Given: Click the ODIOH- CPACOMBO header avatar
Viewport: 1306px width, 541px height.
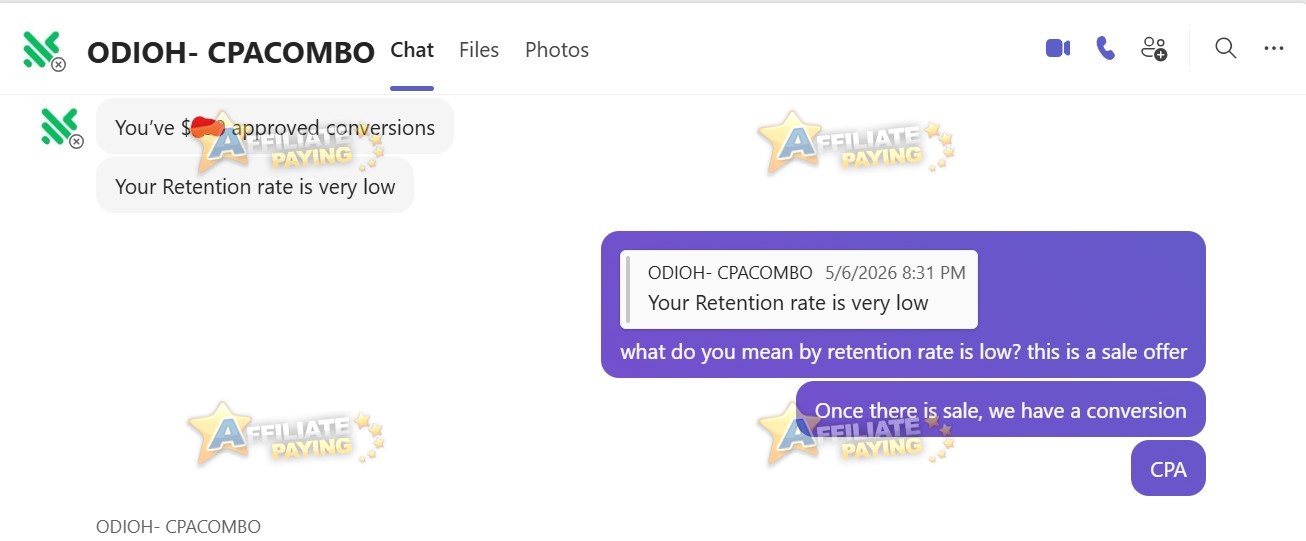Looking at the screenshot, I should click(44, 50).
